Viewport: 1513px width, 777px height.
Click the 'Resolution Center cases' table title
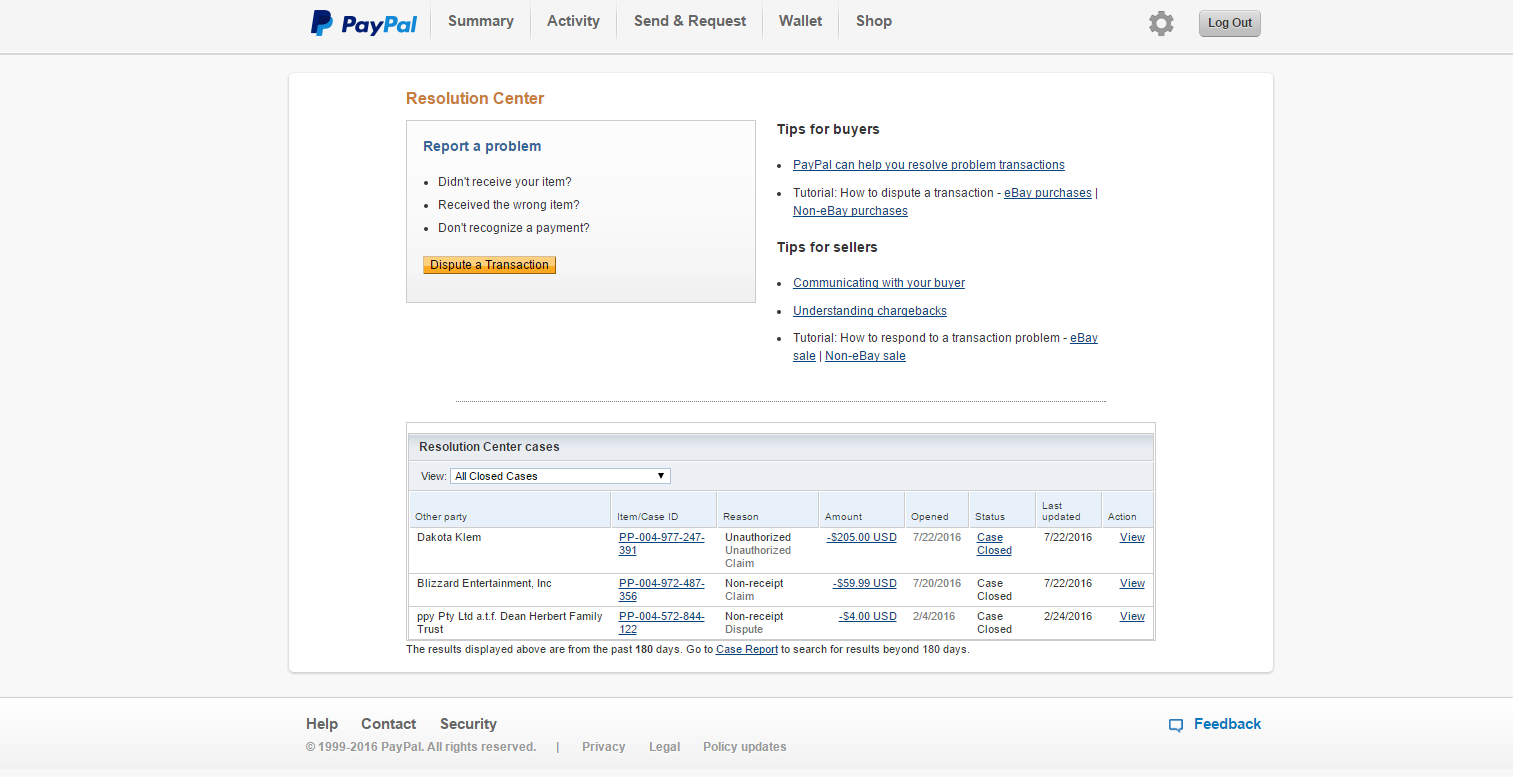click(489, 447)
